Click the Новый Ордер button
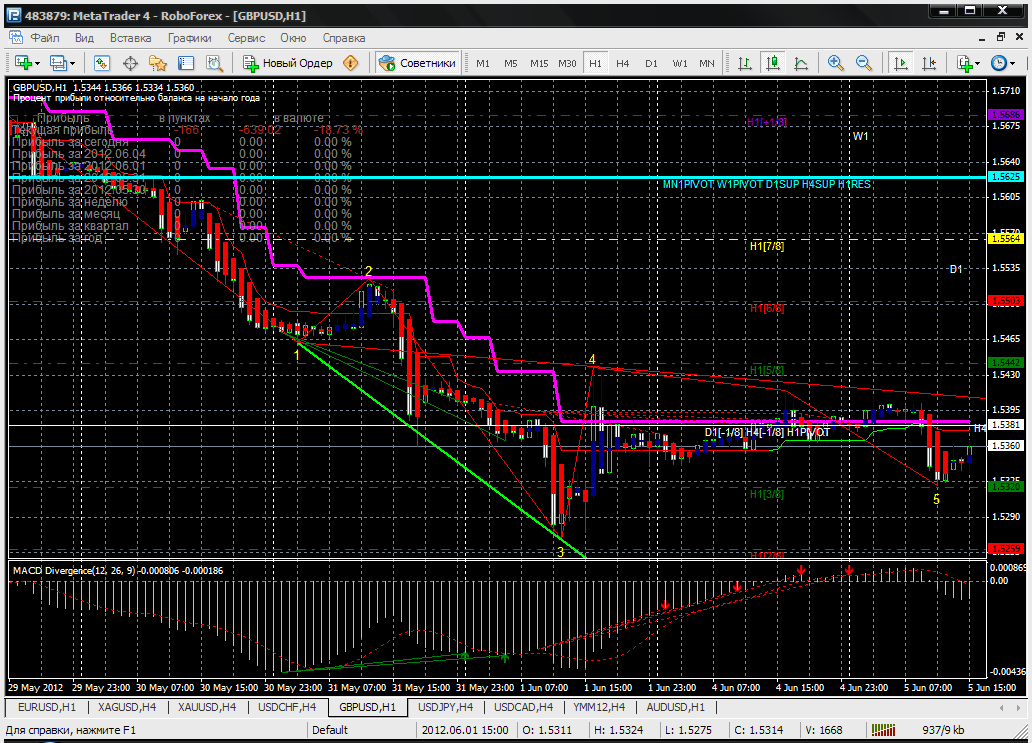The image size is (1032, 743). point(288,63)
